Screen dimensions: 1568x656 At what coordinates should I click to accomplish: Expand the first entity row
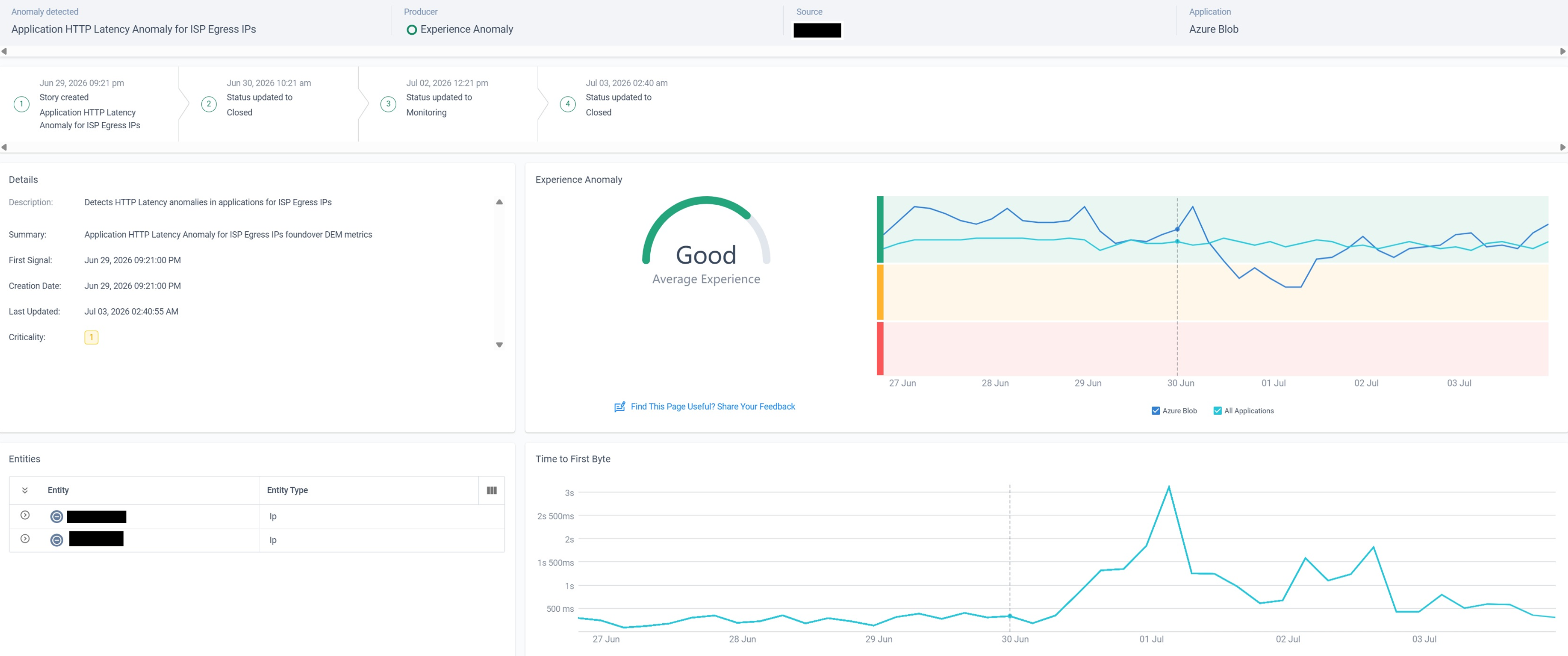pyautogui.click(x=25, y=515)
